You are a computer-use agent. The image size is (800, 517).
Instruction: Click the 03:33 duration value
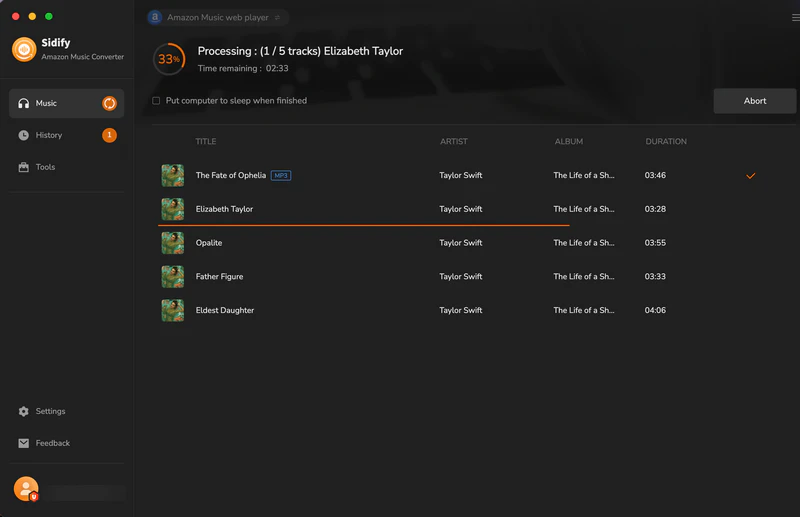(x=655, y=276)
